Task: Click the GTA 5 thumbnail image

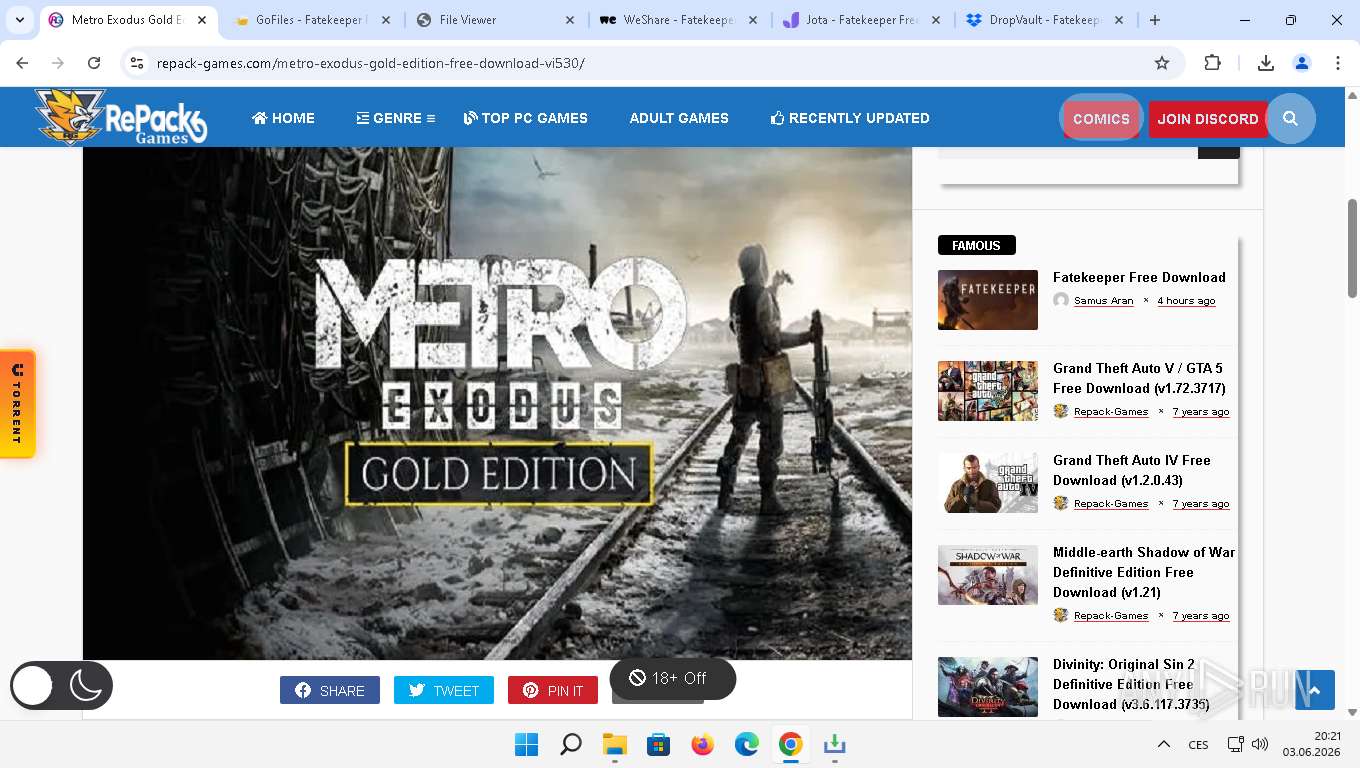Action: (988, 391)
